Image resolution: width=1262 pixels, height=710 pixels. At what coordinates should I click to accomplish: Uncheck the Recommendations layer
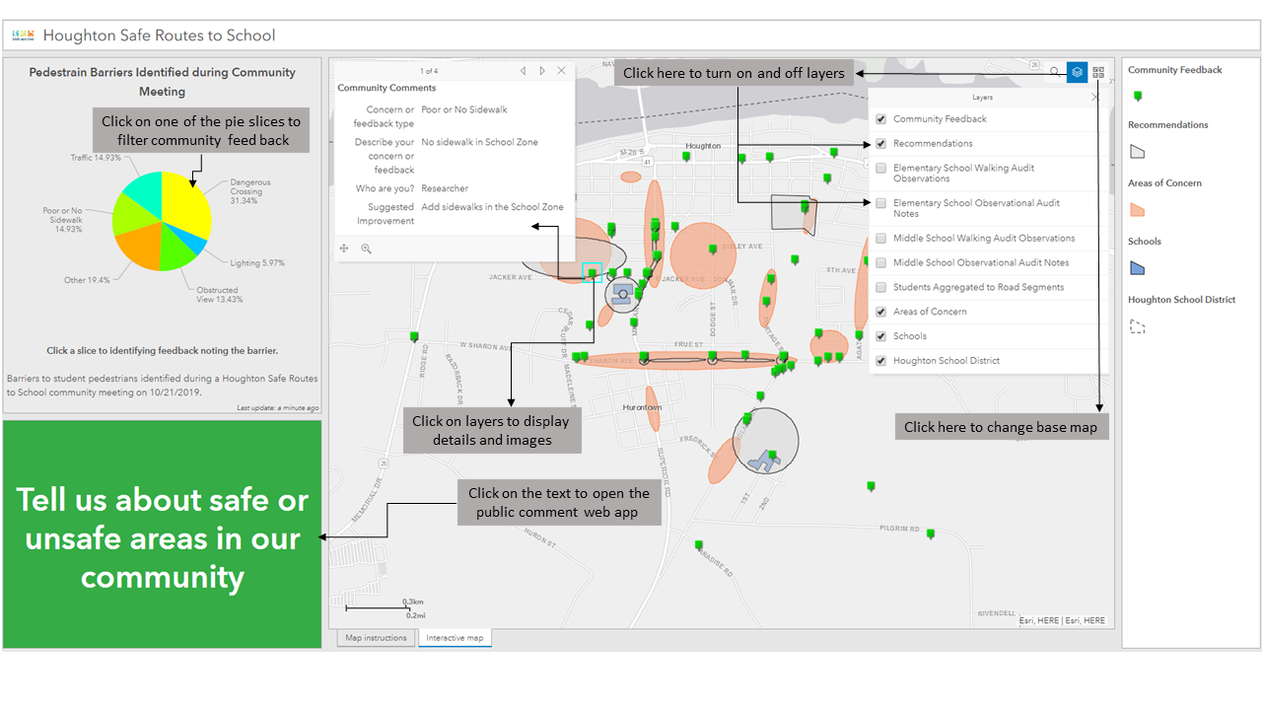click(881, 144)
